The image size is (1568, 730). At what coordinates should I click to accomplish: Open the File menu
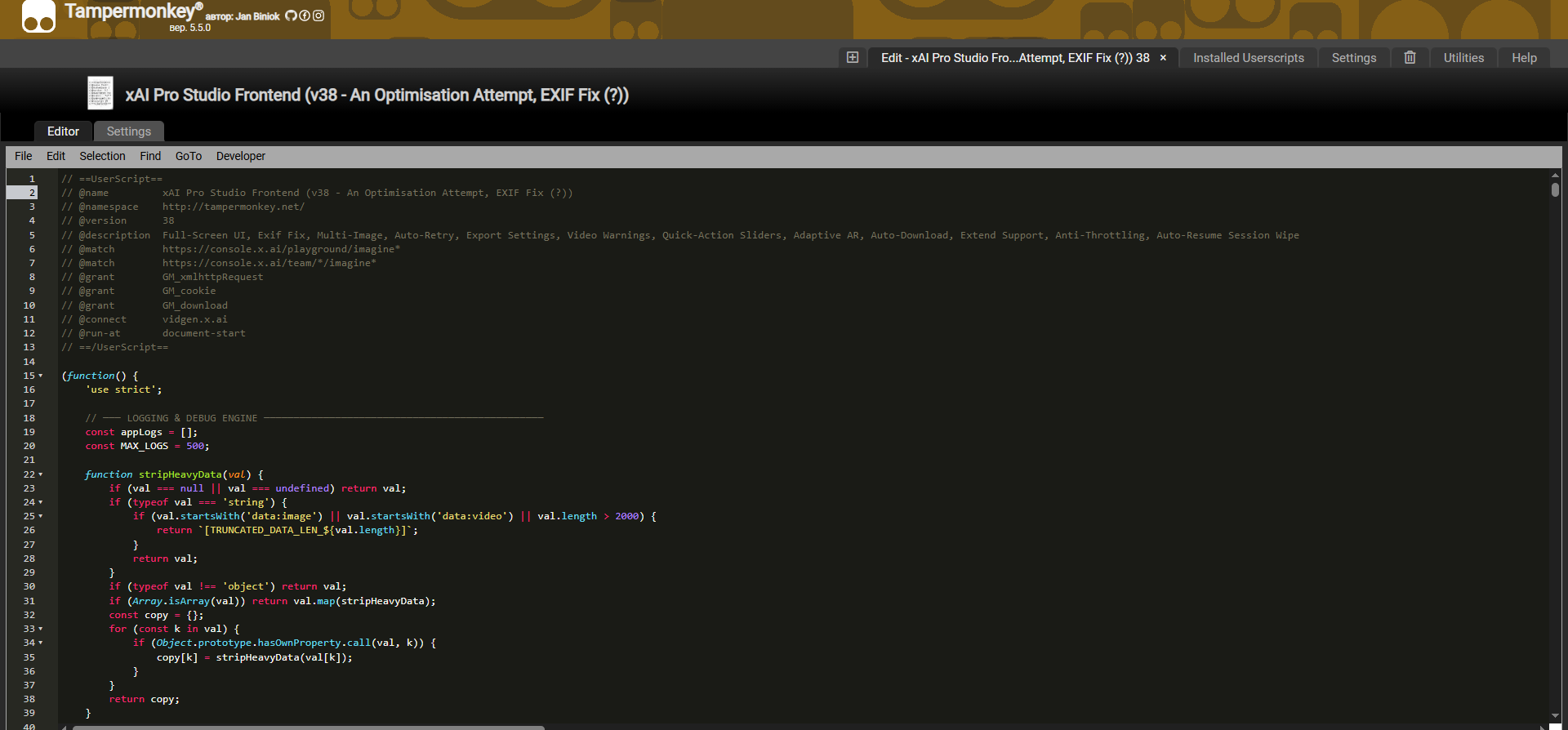click(x=24, y=156)
